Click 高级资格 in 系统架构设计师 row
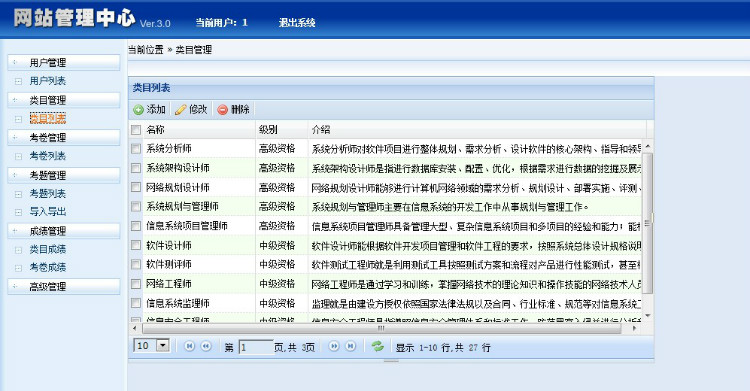This screenshot has width=750, height=391. point(277,168)
